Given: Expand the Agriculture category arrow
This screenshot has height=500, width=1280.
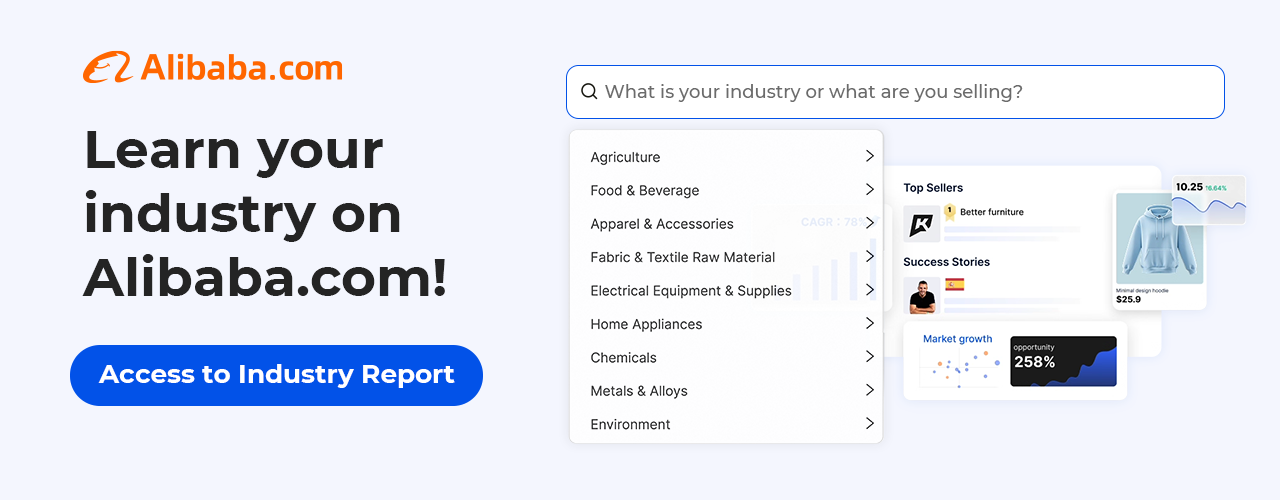Looking at the screenshot, I should [869, 157].
